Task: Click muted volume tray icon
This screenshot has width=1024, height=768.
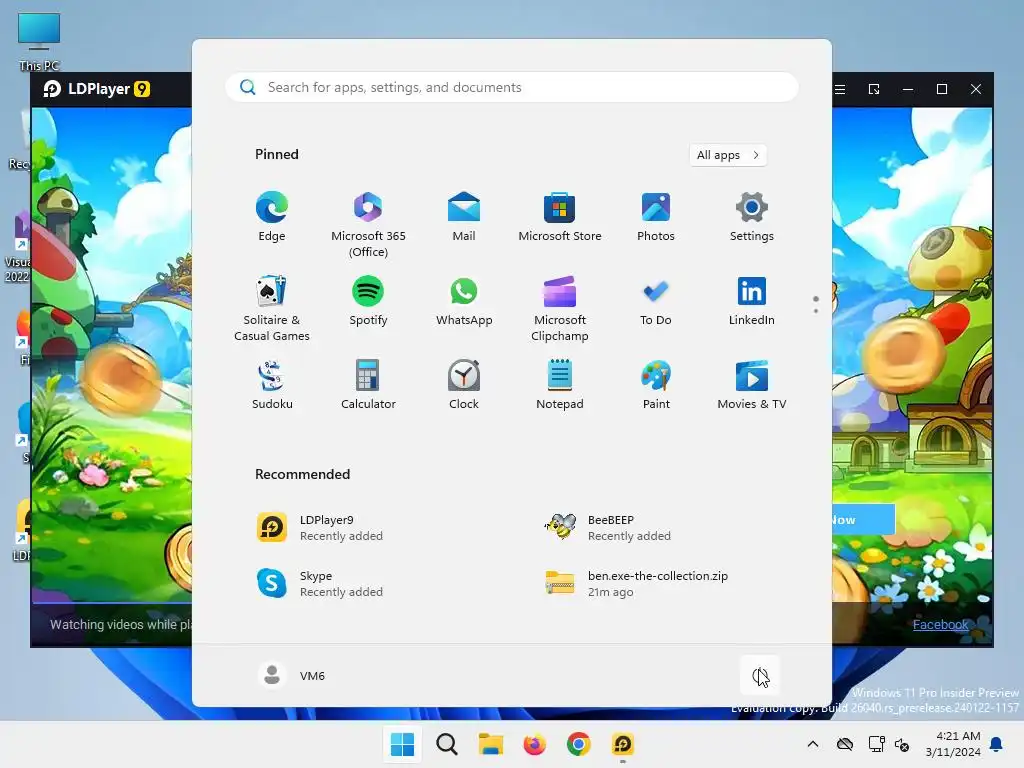Action: [902, 744]
